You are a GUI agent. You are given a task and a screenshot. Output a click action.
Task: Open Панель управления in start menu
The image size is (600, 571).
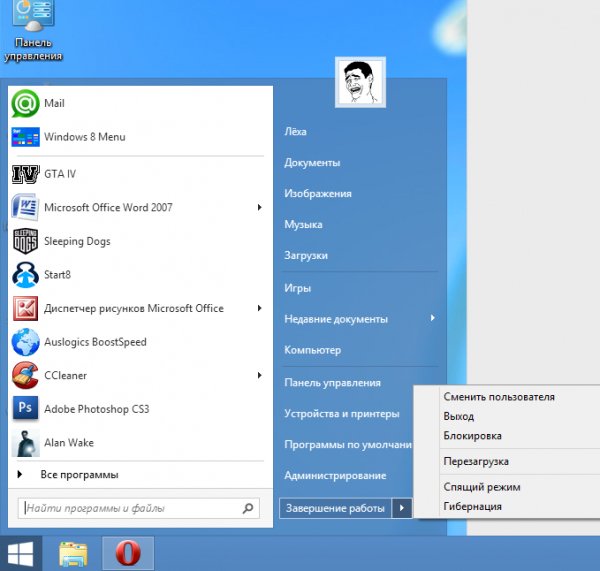pos(332,383)
